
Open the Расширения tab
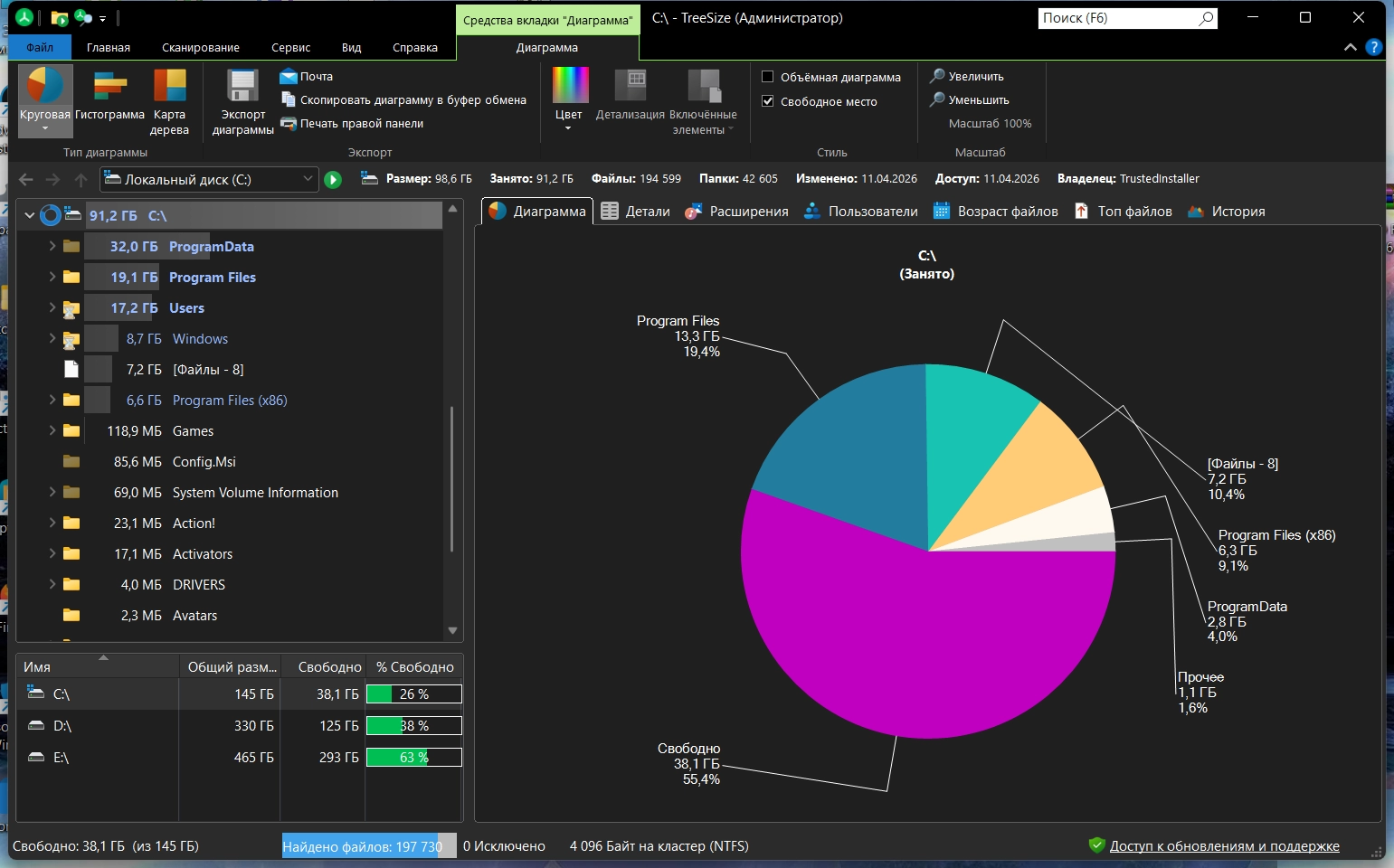coord(736,212)
